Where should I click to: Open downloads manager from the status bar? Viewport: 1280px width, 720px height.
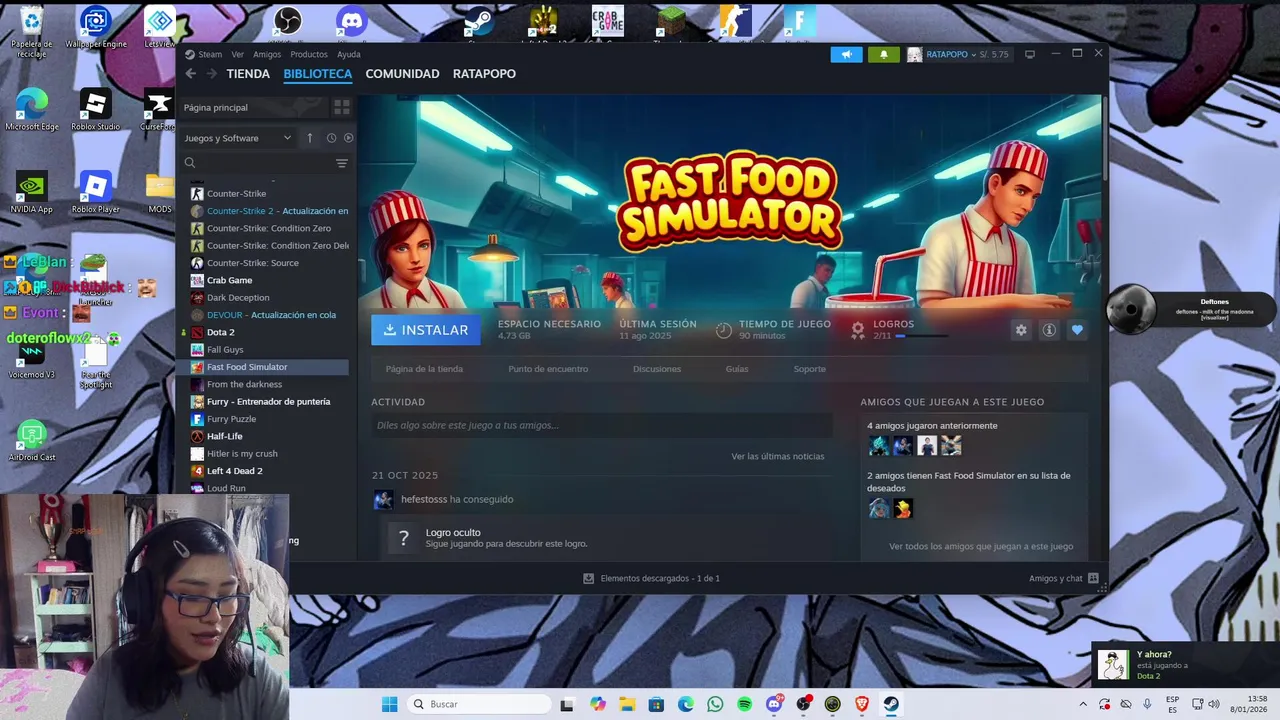tap(651, 578)
